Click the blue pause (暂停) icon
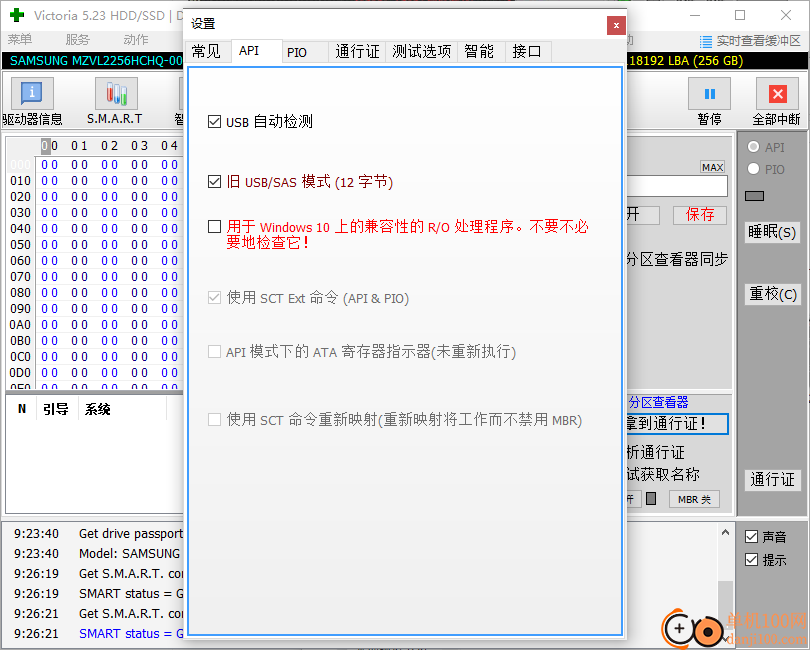 [709, 94]
